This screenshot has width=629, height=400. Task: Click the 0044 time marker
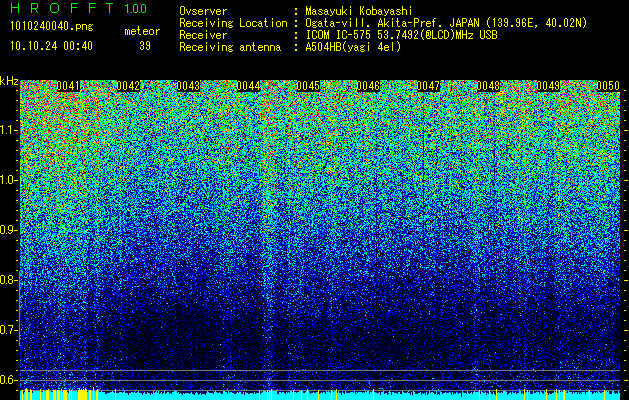(x=248, y=86)
